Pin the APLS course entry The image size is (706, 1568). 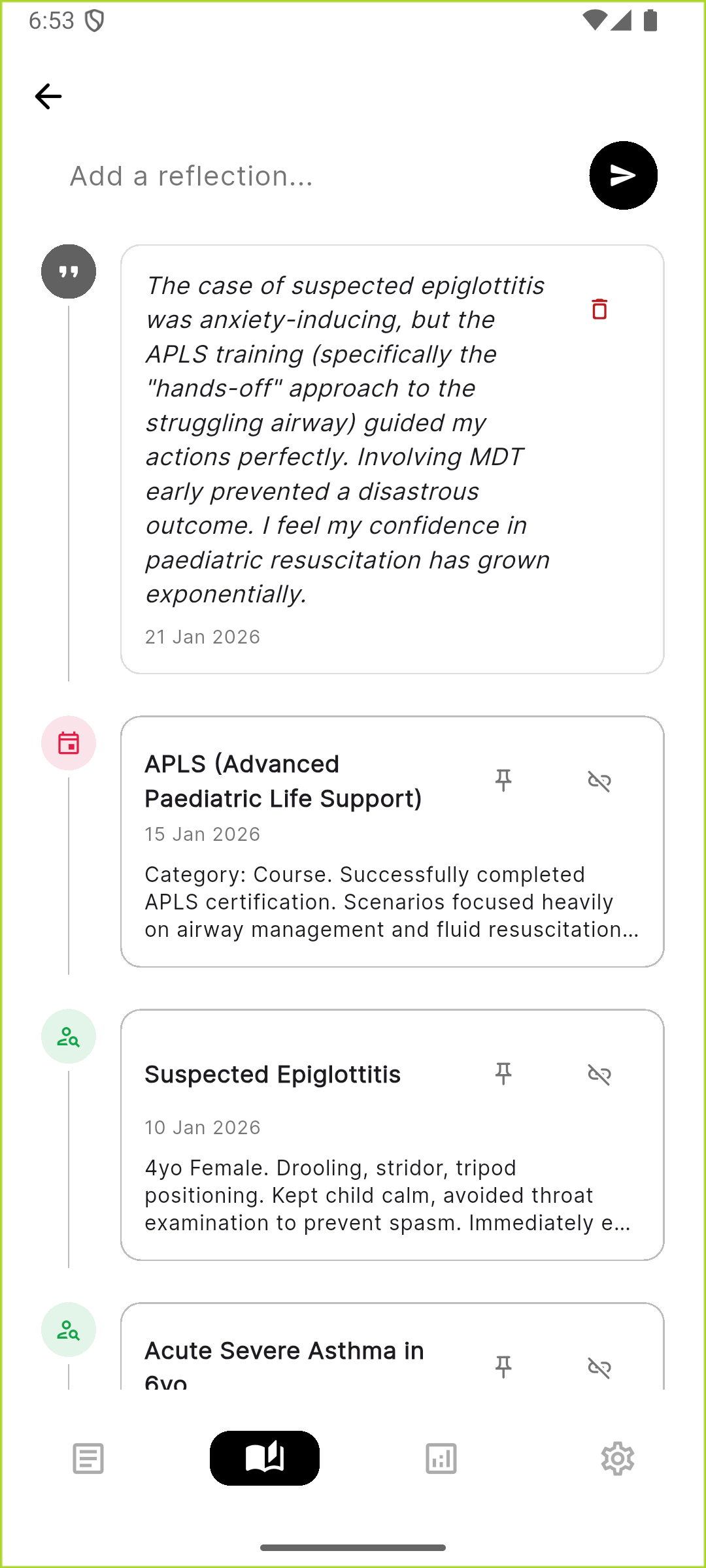503,780
